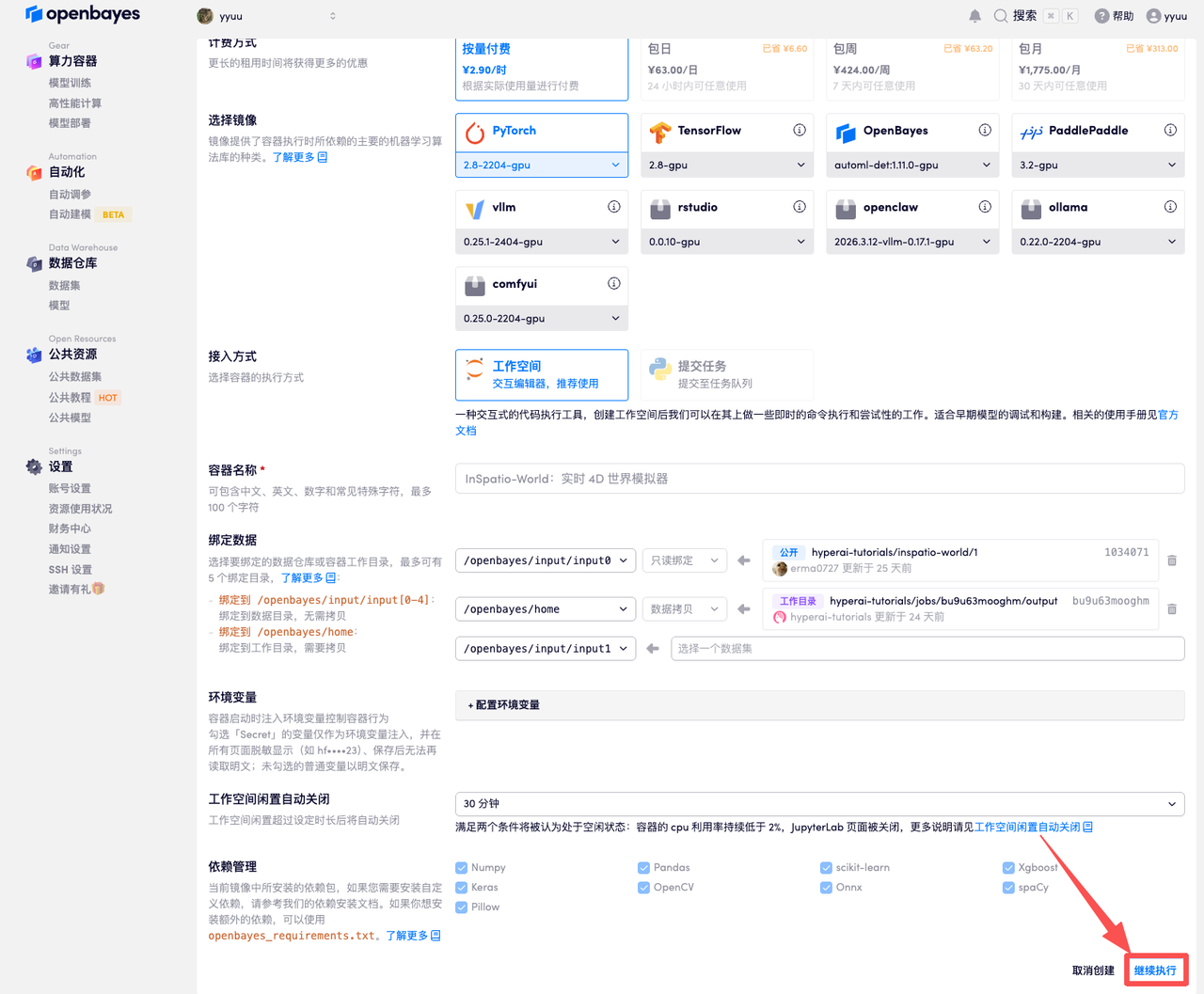
Task: Click the 数据仓库 sidebar icon
Action: (34, 264)
